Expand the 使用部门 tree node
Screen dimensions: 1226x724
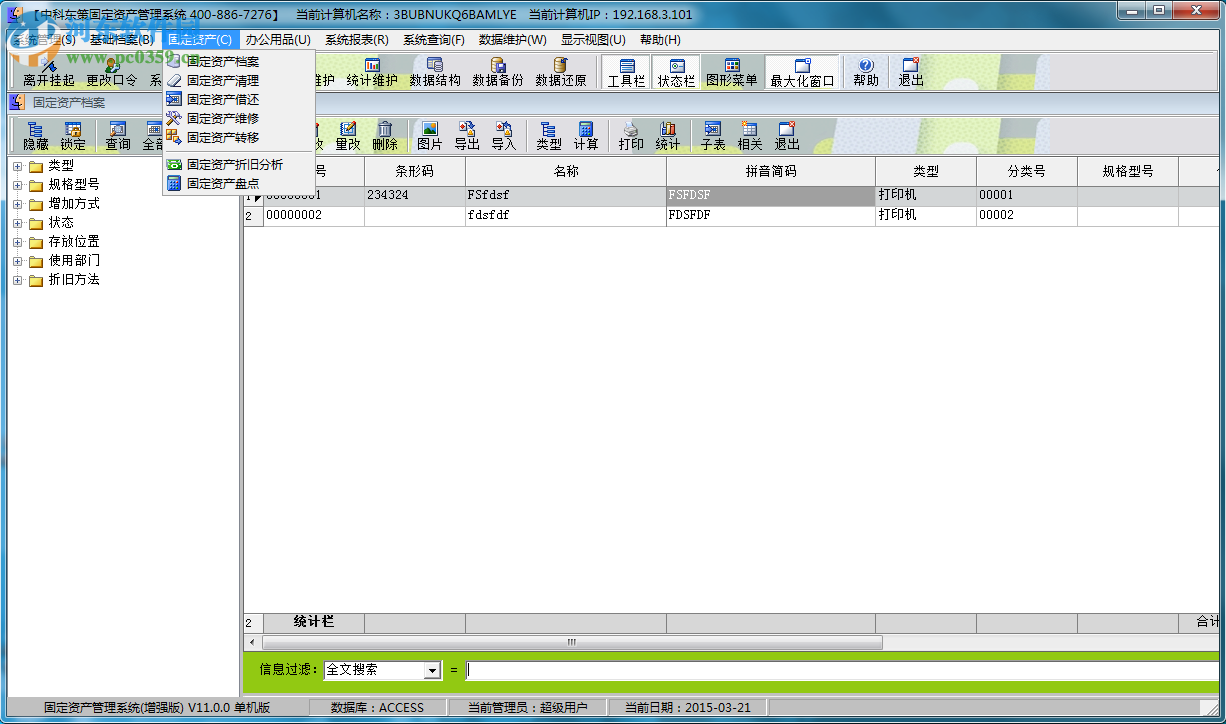17,261
